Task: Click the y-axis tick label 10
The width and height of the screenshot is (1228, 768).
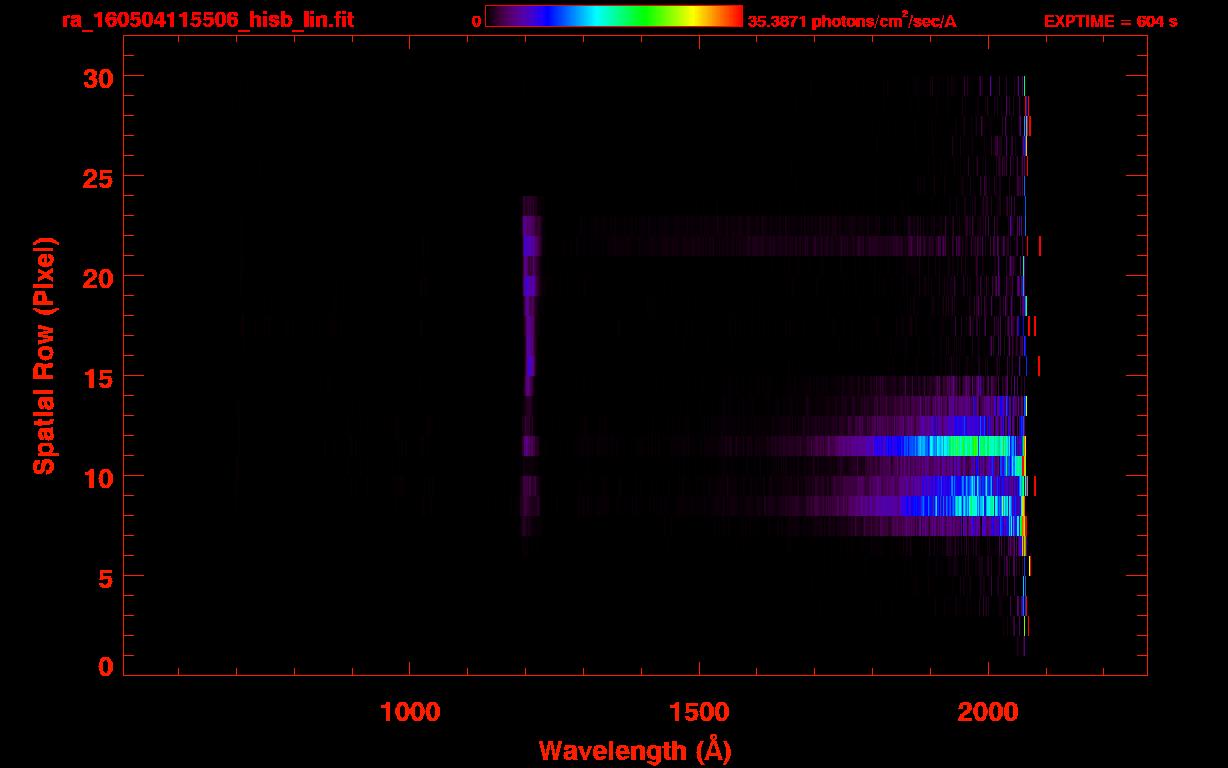Action: click(x=99, y=477)
